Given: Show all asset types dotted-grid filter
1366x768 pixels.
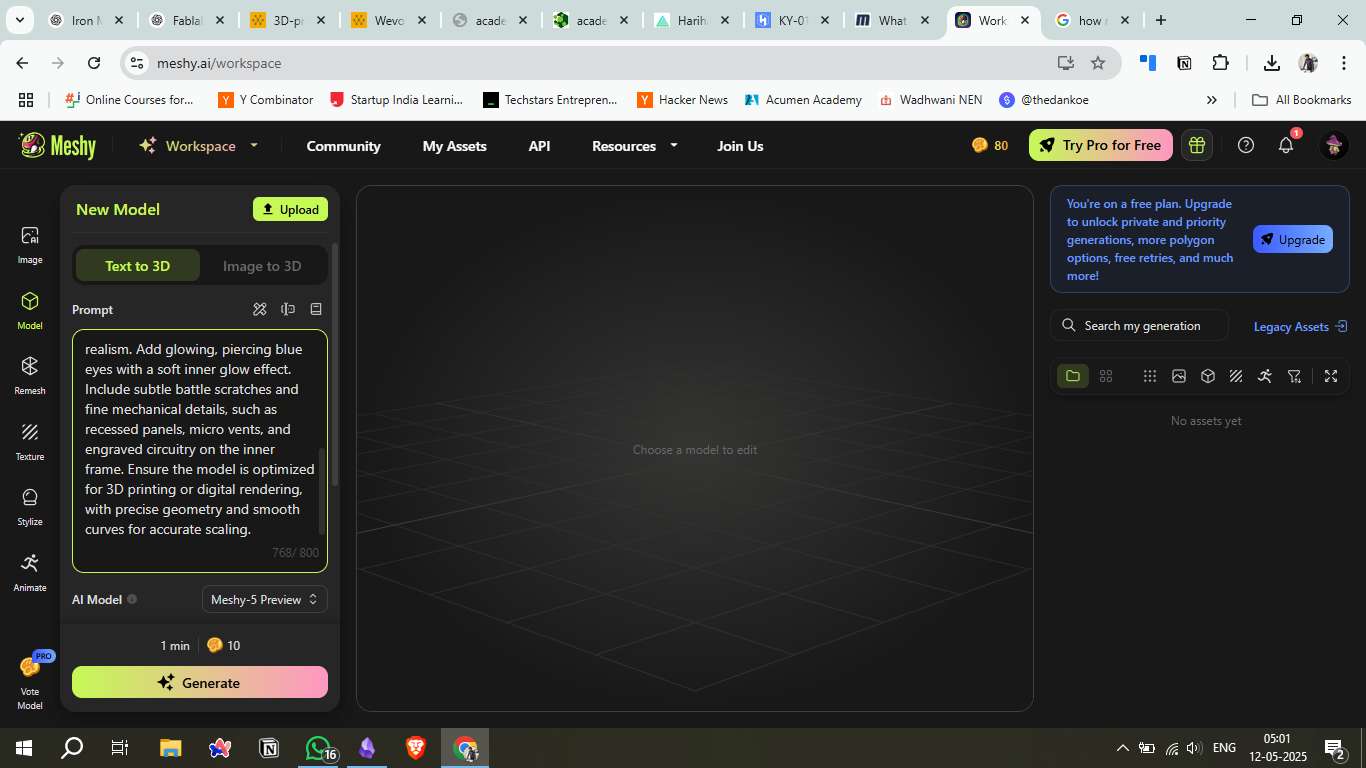Looking at the screenshot, I should (x=1150, y=376).
